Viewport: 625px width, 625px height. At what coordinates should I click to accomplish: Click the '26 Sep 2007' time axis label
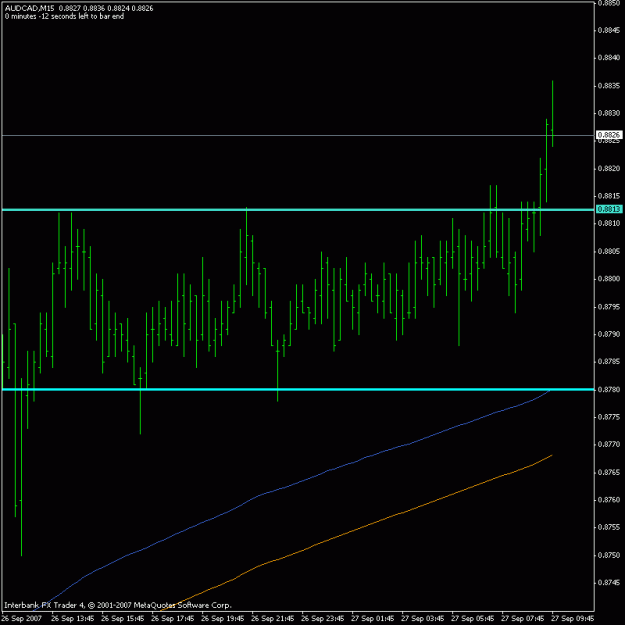coord(22,618)
